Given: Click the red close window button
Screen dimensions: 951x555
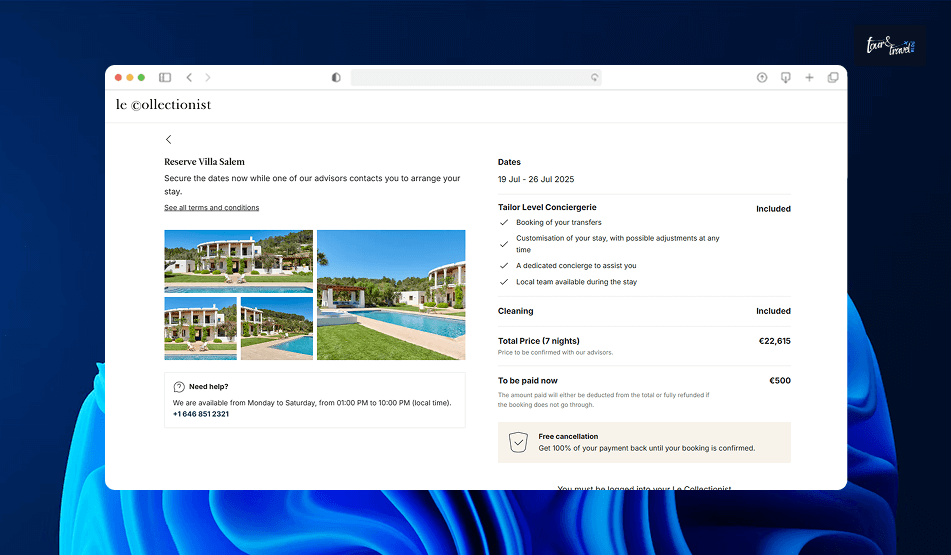Looking at the screenshot, I should pyautogui.click(x=118, y=78).
